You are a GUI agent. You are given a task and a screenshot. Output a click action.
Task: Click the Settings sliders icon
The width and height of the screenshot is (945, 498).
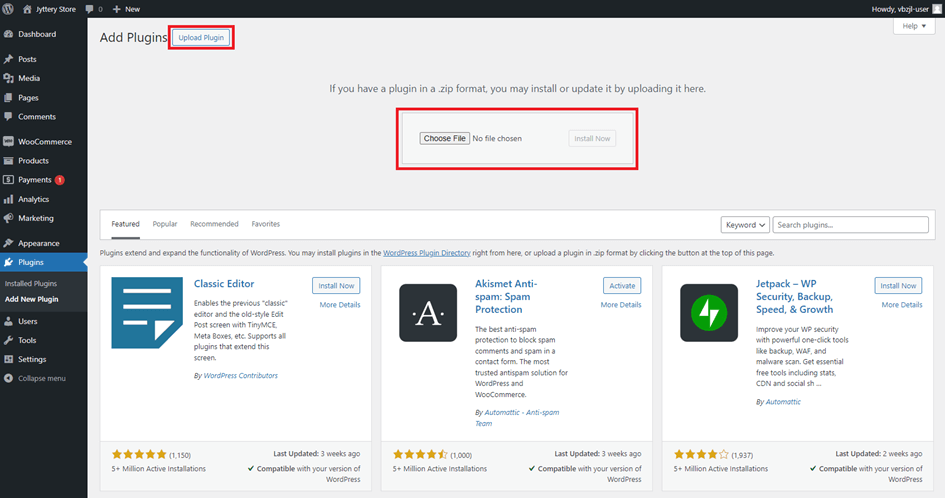pyautogui.click(x=8, y=359)
